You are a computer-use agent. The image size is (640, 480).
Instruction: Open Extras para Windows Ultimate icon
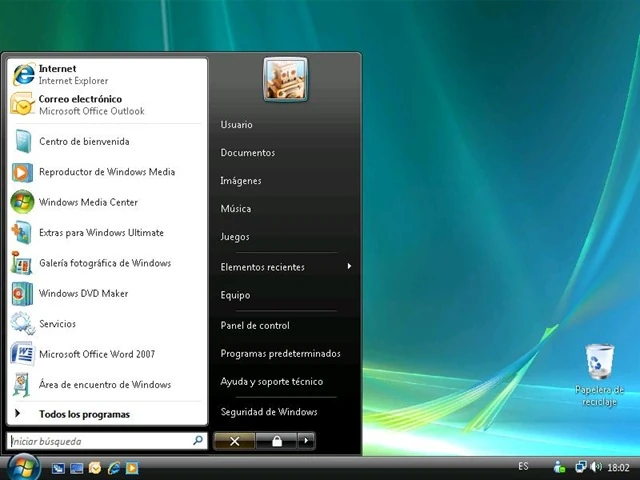pyautogui.click(x=22, y=233)
